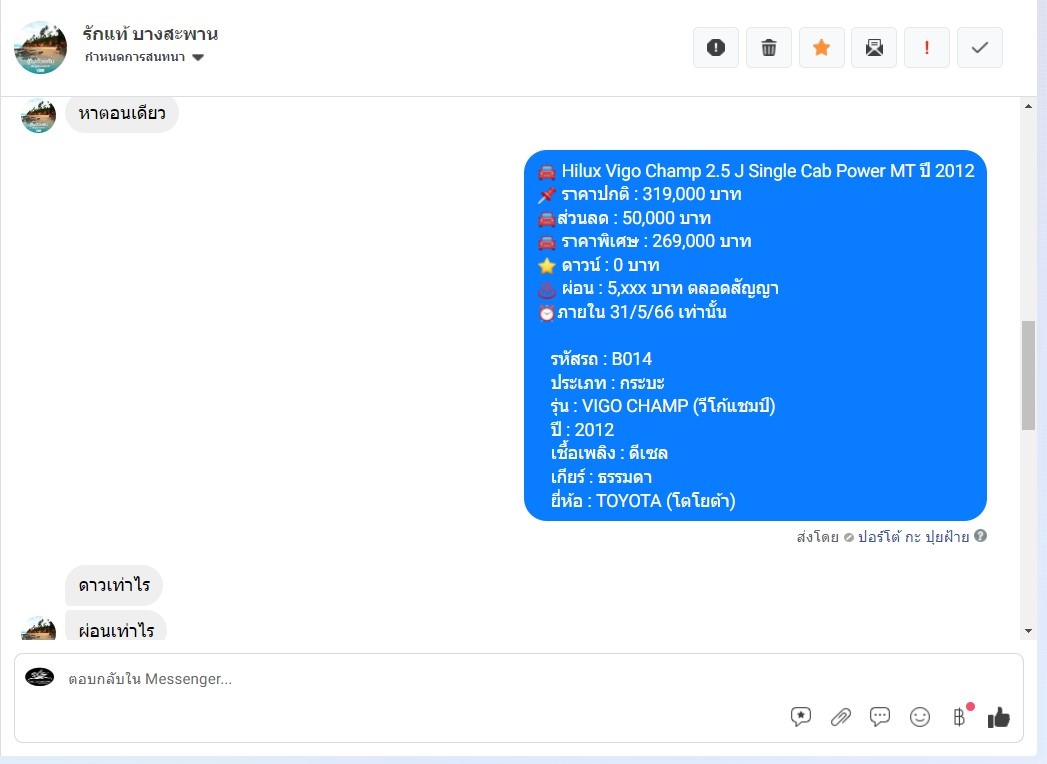Flag conversation as priority with red exclamation

tap(927, 47)
